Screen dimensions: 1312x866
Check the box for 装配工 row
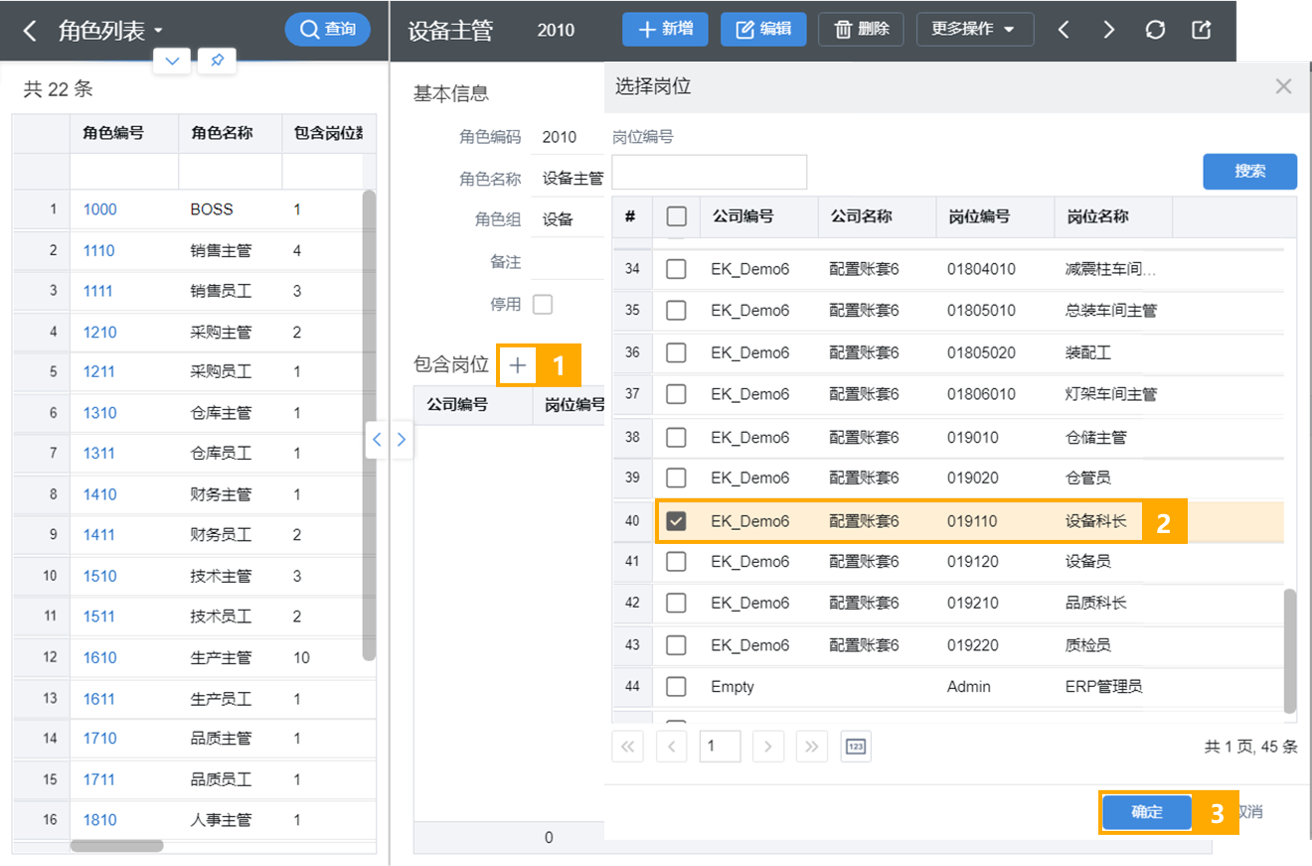[677, 353]
